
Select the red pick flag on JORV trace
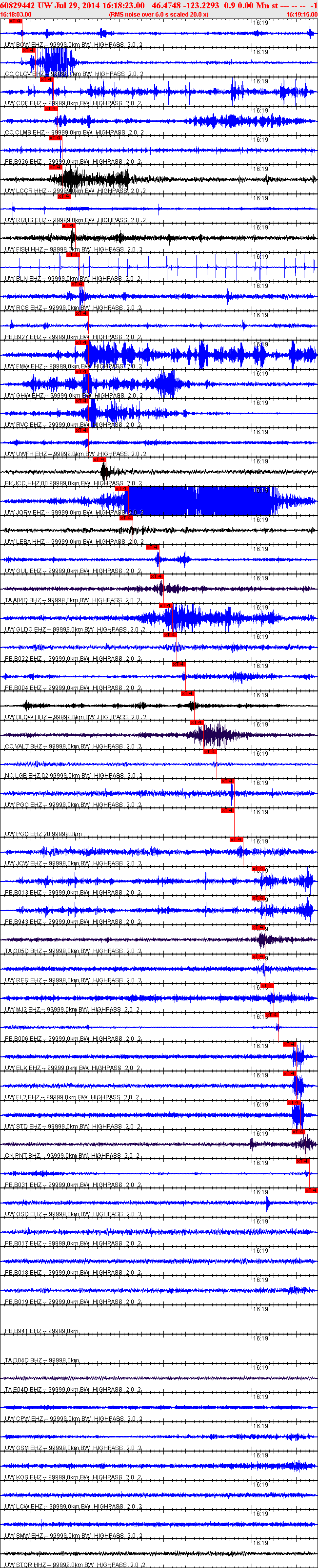coord(122,488)
